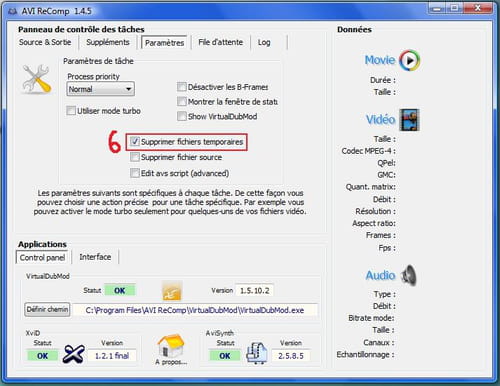Click the Définir chemin button
Screen dimensions: 500x386
pyautogui.click(x=47, y=310)
